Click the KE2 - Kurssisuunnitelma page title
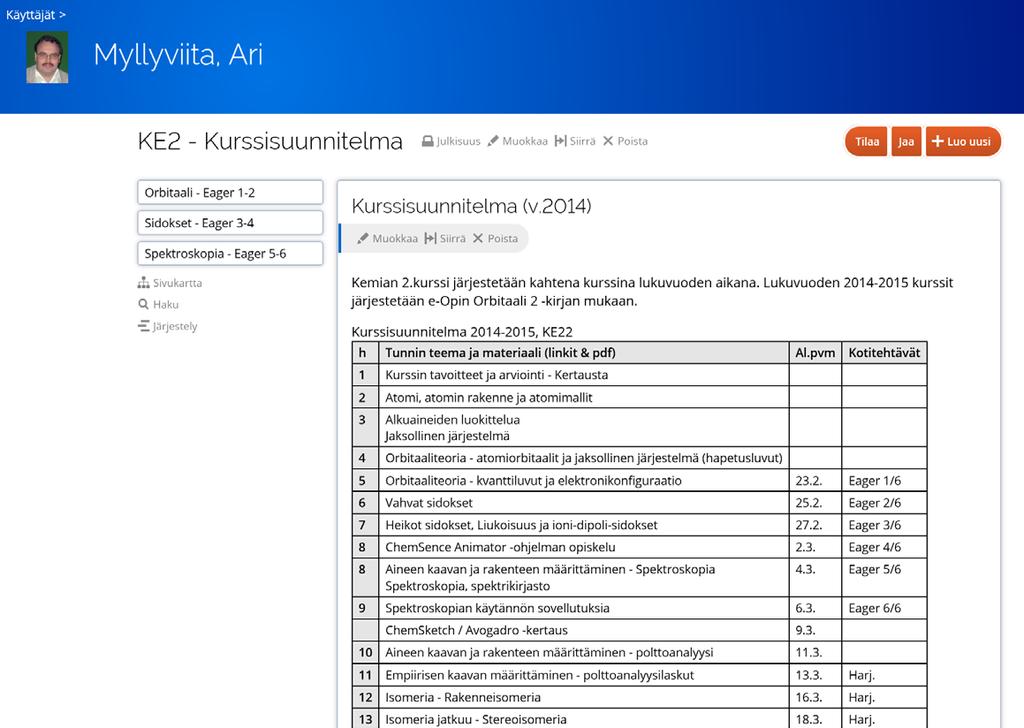Screen dimensions: 1024x728 tap(270, 141)
